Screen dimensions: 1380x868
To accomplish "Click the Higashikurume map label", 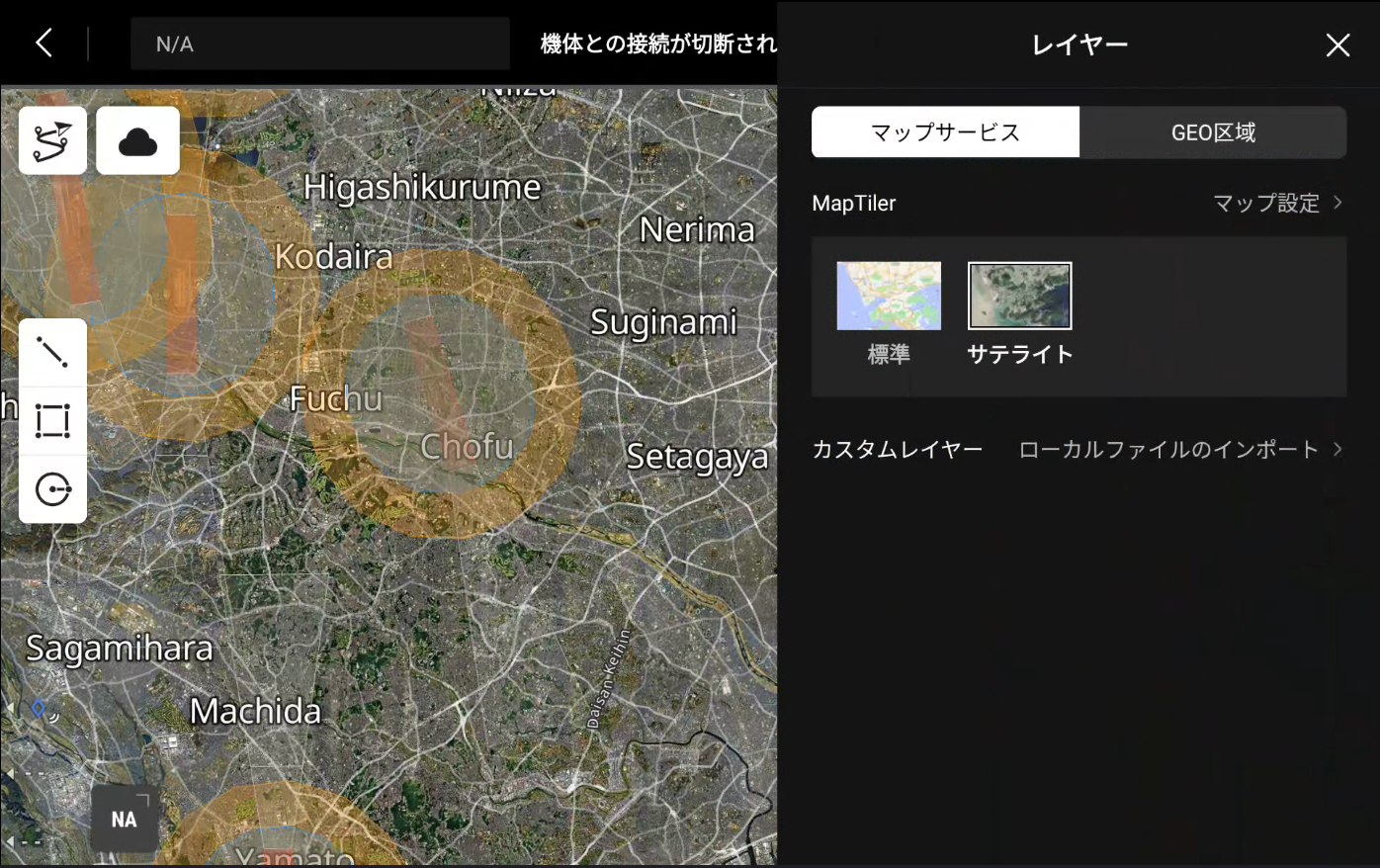I will click(x=422, y=187).
